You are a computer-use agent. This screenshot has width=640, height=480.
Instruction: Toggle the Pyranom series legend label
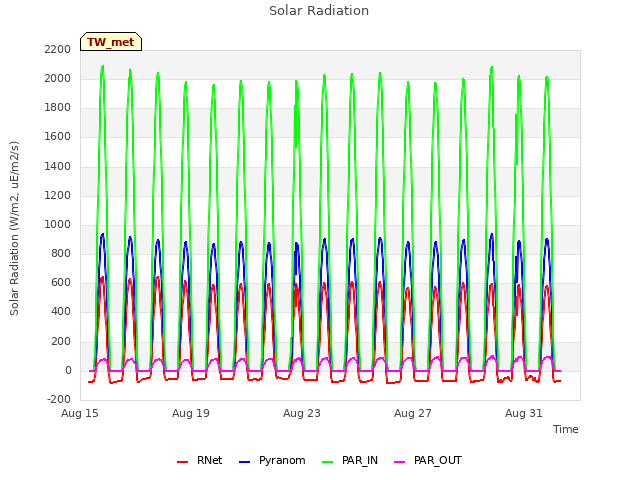pos(282,460)
